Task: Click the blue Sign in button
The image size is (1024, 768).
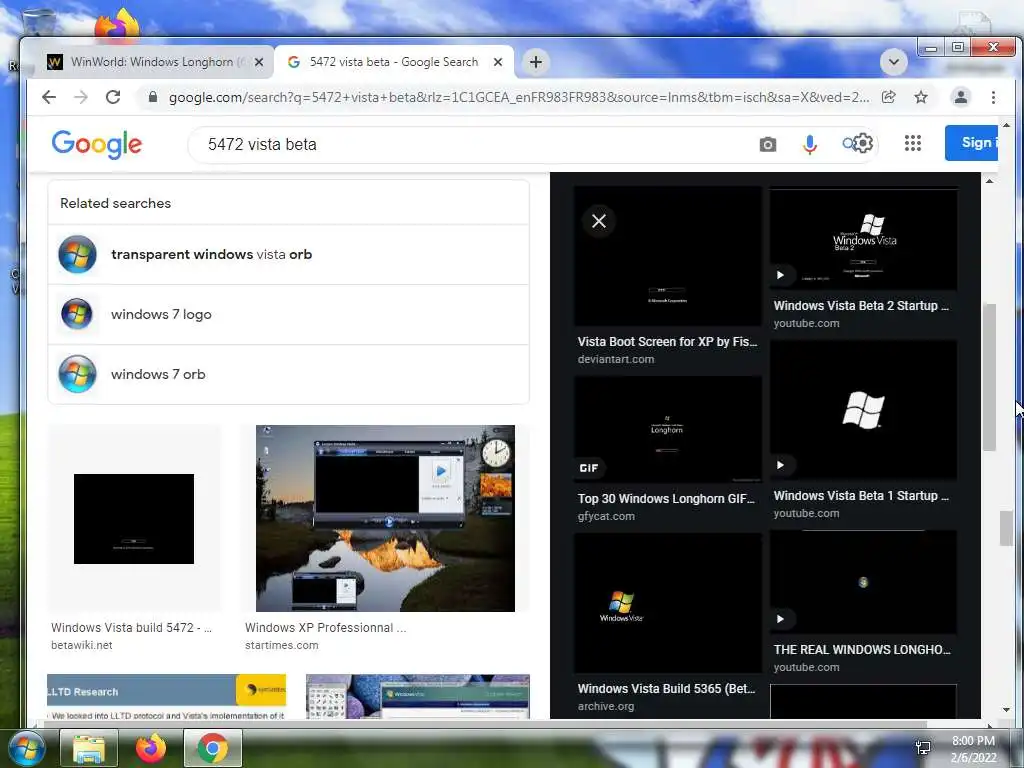Action: pos(971,142)
